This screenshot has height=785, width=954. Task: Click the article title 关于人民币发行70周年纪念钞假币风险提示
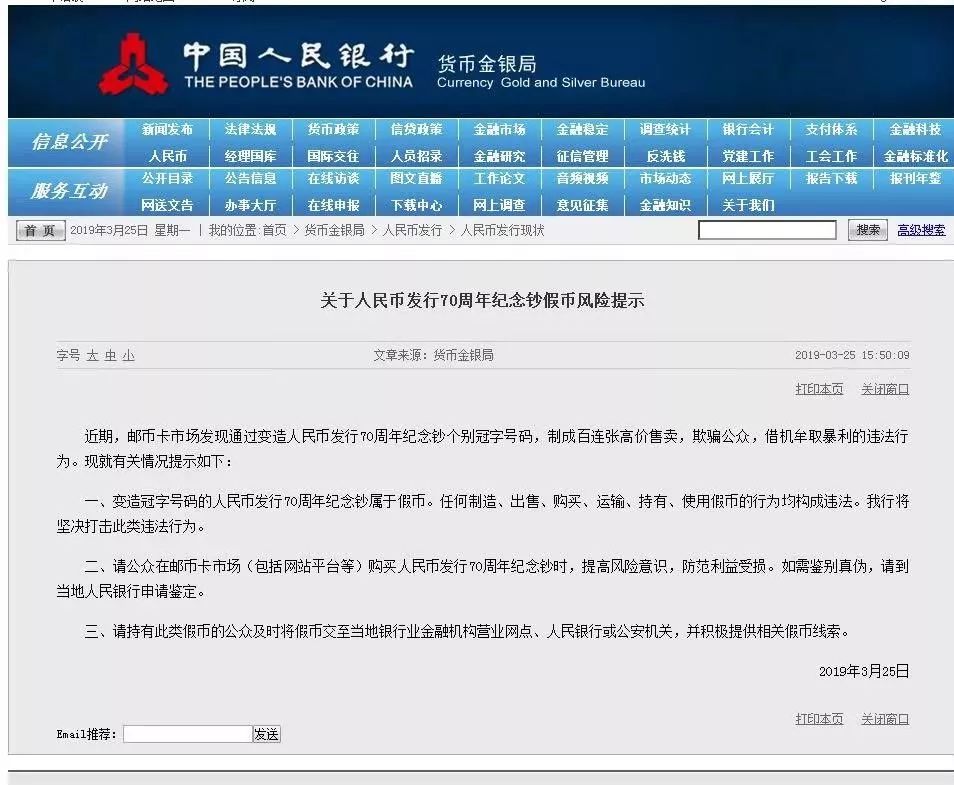pyautogui.click(x=482, y=300)
